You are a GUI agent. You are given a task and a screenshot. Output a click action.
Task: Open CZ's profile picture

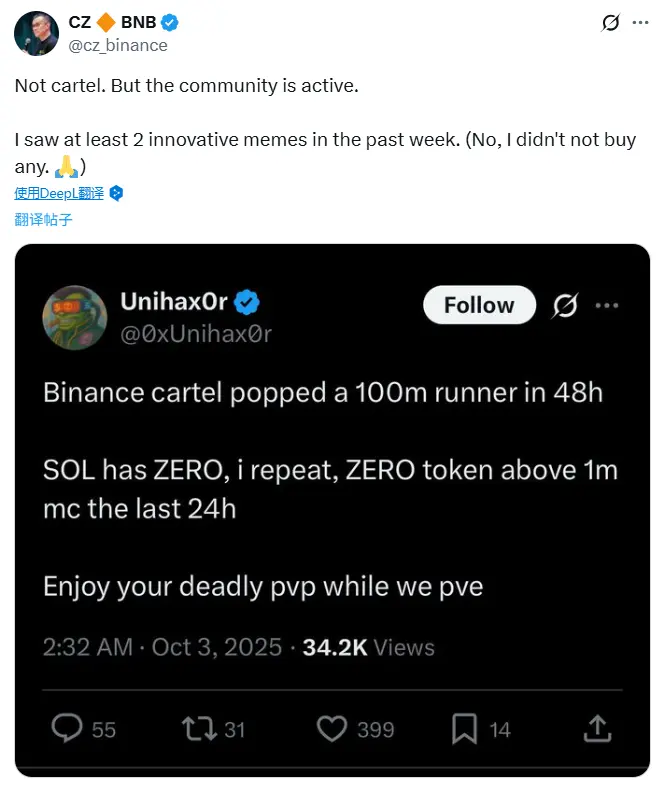pos(36,34)
